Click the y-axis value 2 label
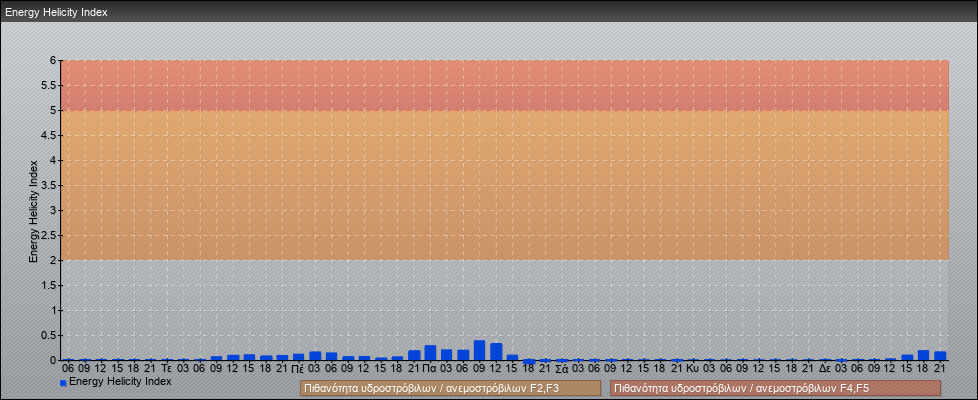Screen dimensions: 978x400 [x=54, y=260]
